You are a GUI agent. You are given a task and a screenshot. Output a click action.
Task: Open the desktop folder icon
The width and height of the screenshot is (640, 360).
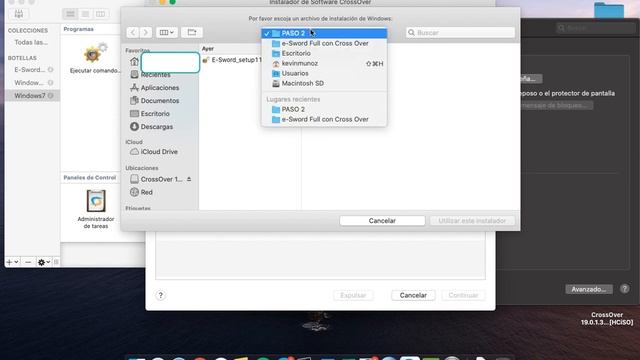pyautogui.click(x=609, y=10)
